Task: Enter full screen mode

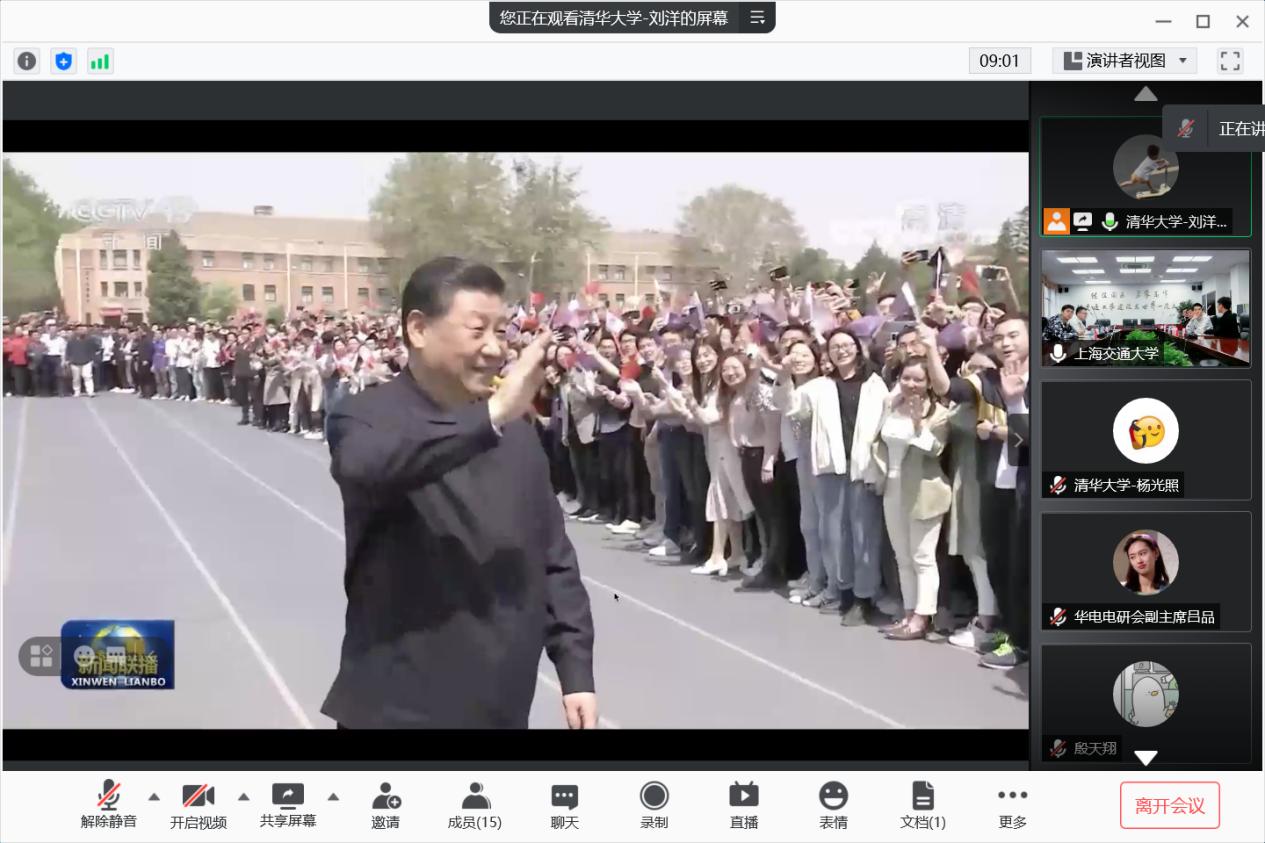Action: point(1230,61)
